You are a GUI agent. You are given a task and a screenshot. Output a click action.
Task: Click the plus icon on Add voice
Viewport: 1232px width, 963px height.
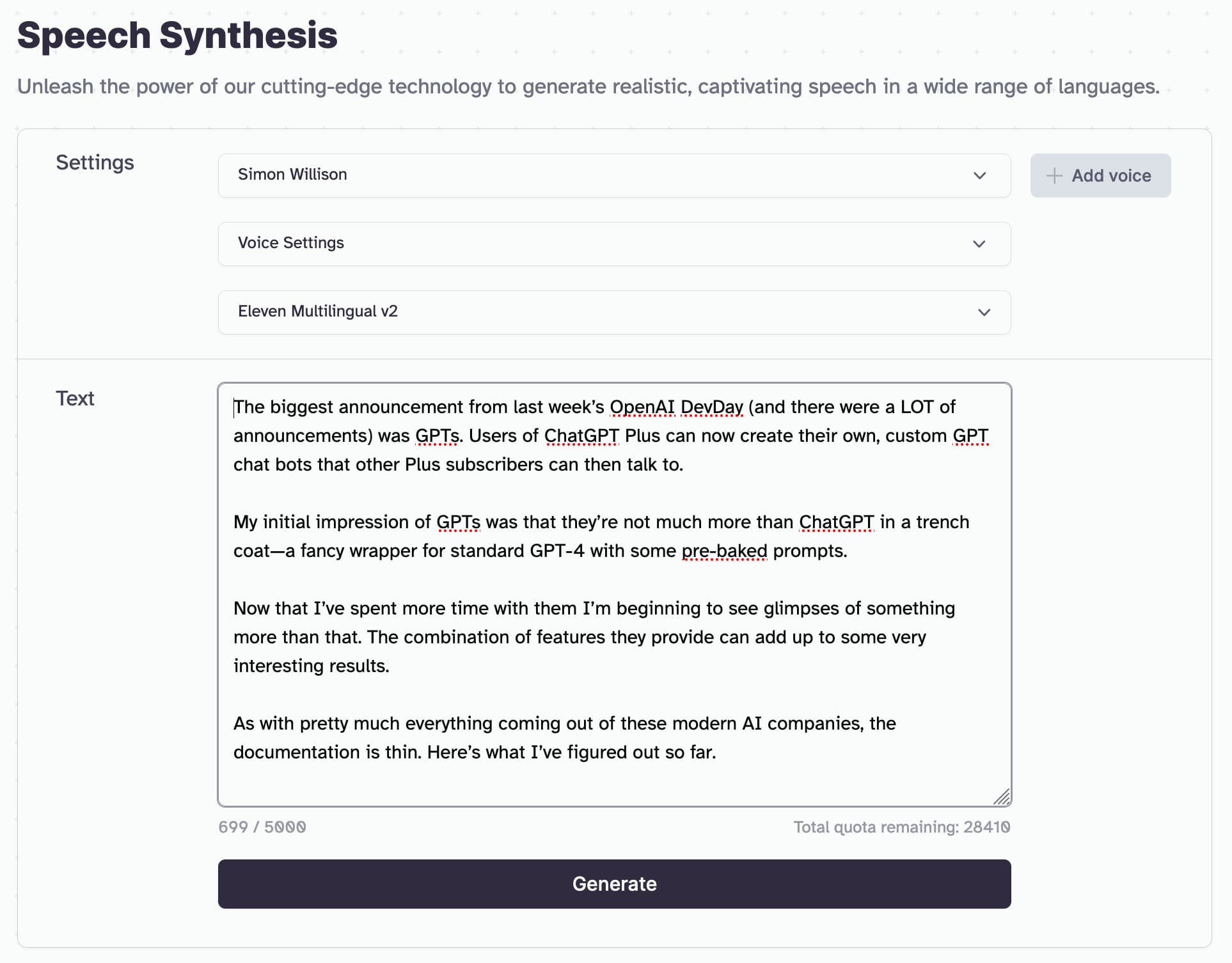click(1053, 175)
